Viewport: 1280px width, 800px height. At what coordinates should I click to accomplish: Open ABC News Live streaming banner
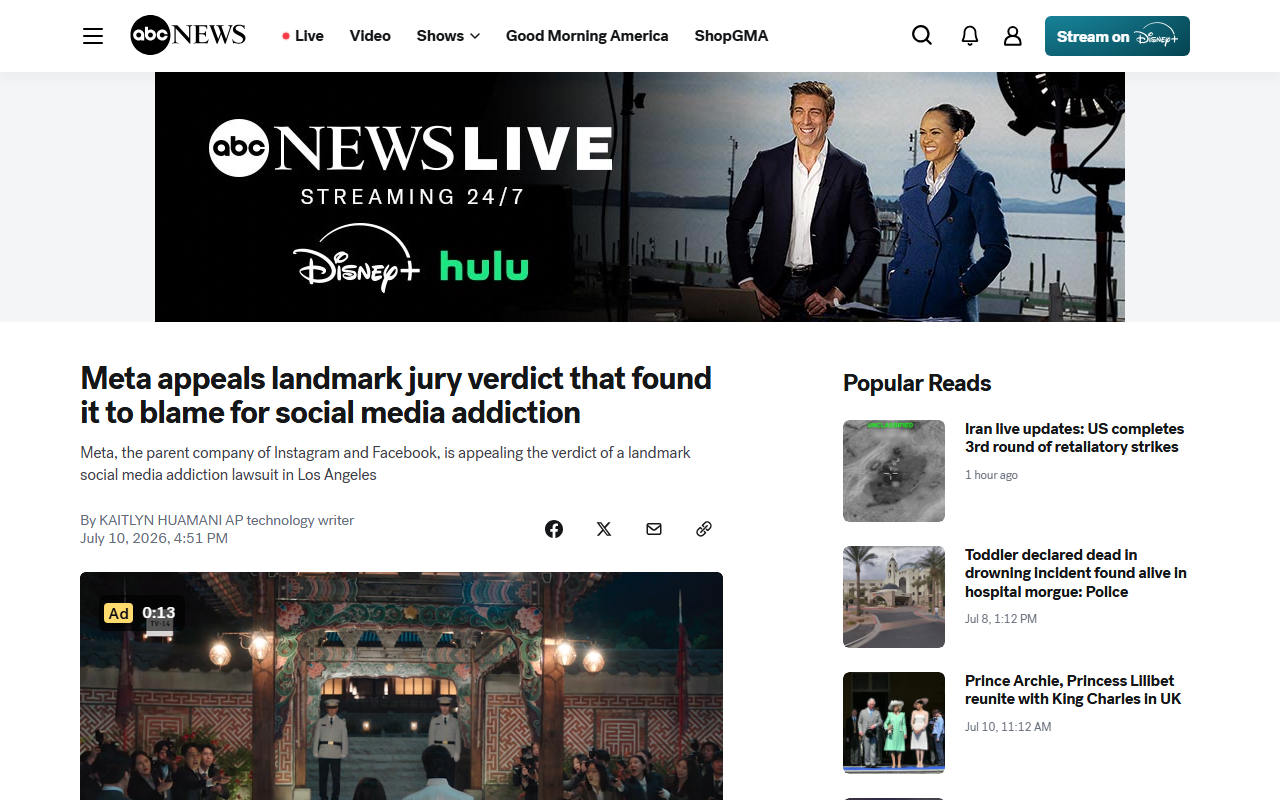640,197
